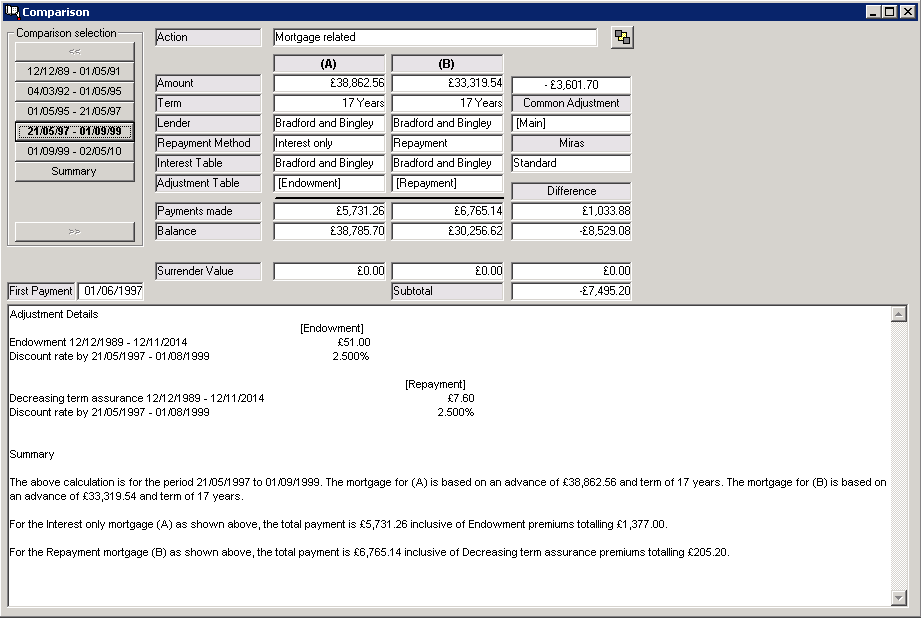Click the Standard Miras field

coord(571,163)
